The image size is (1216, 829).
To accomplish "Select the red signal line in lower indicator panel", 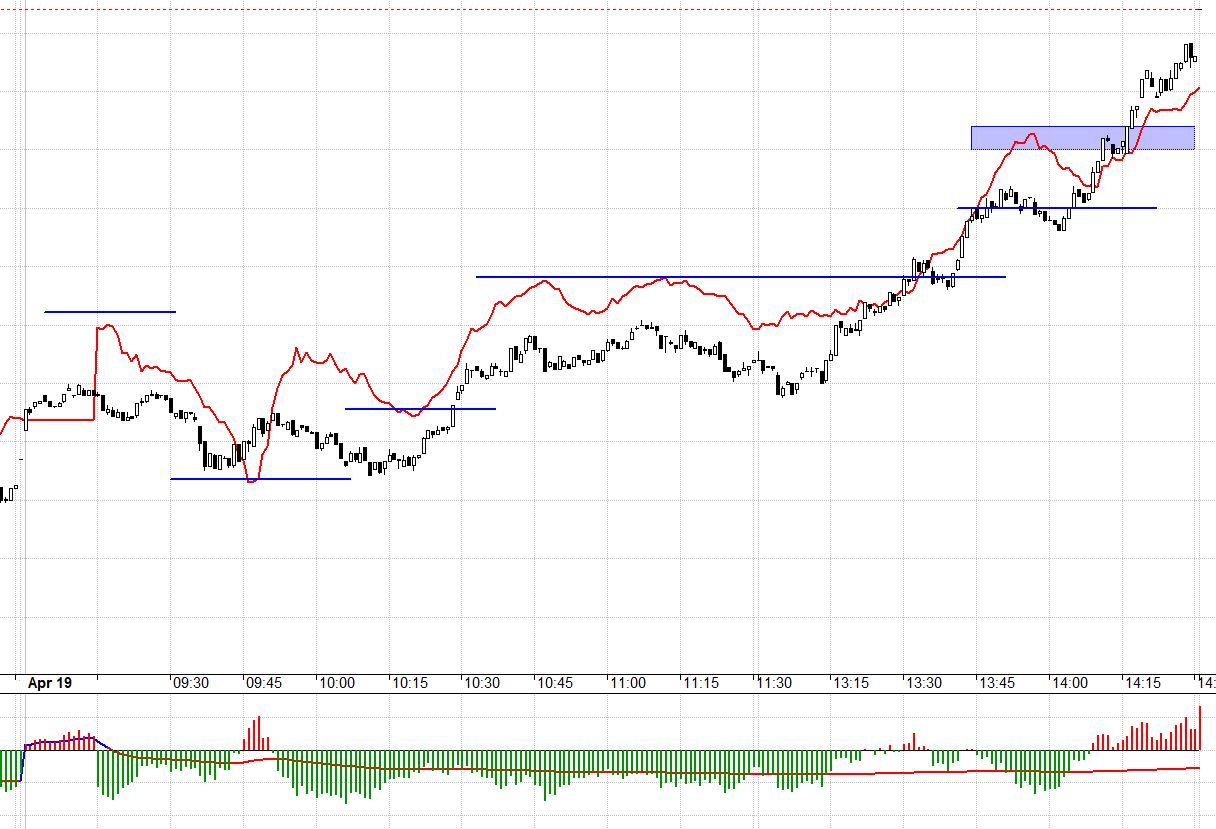I will coord(700,773).
